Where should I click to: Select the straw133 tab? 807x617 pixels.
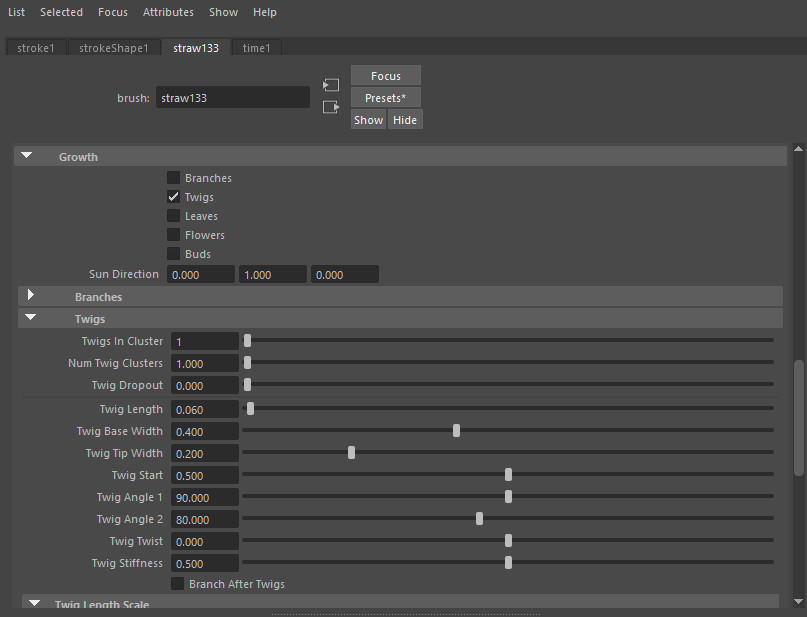click(x=196, y=48)
